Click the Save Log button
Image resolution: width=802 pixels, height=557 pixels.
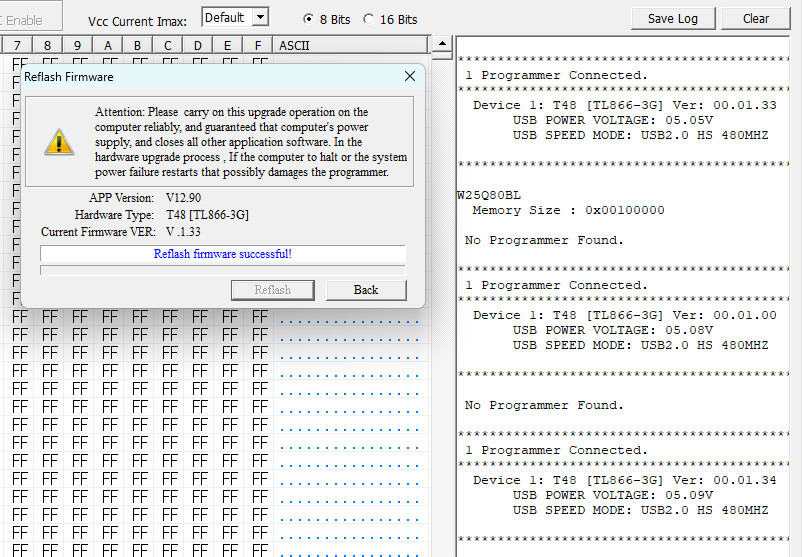pos(673,18)
